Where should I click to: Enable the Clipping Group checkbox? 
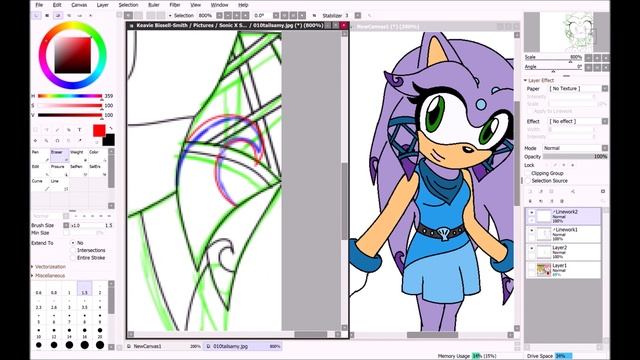tap(528, 173)
